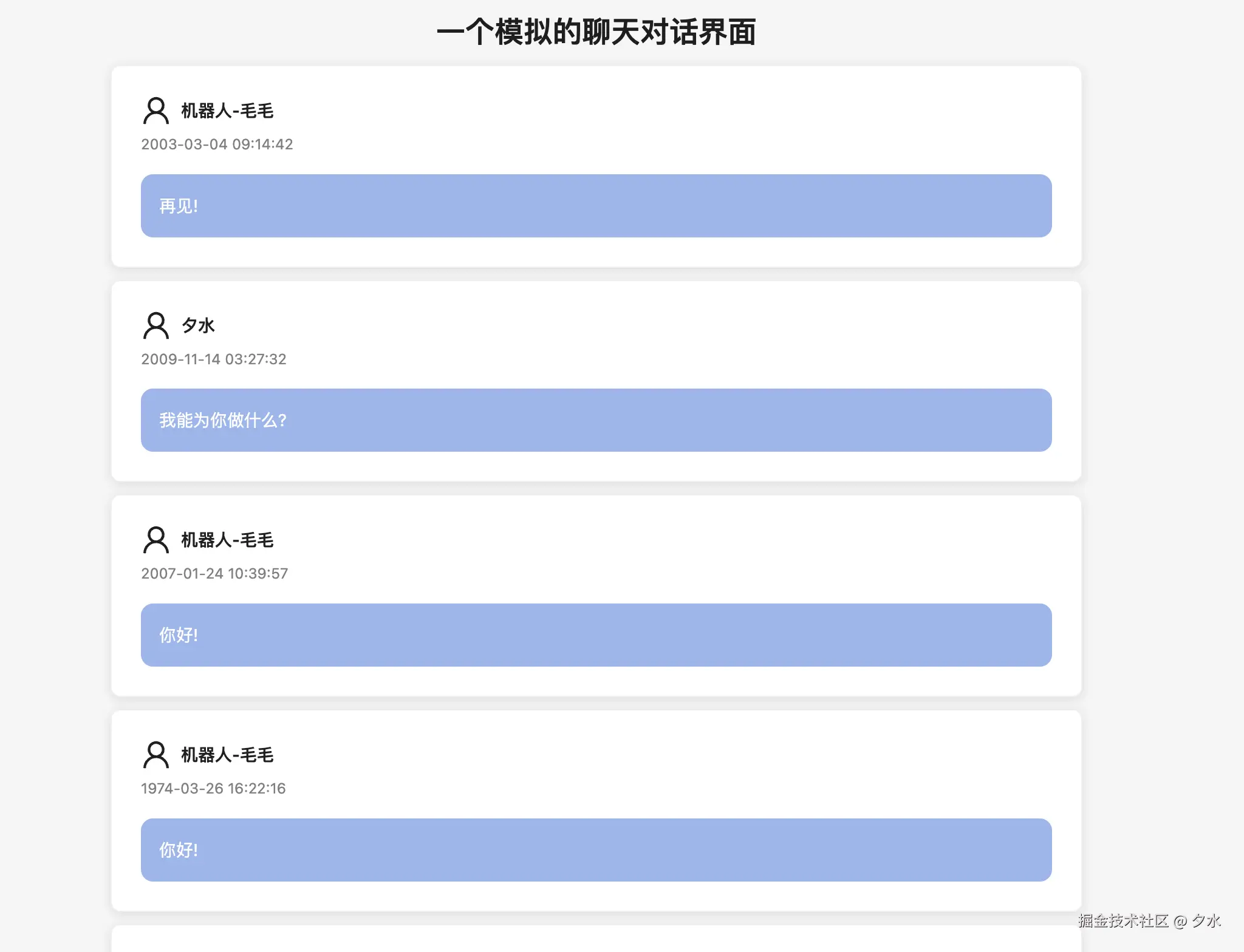Viewport: 1244px width, 952px height.
Task: Click the user avatar in the third chat card
Action: 155,540
